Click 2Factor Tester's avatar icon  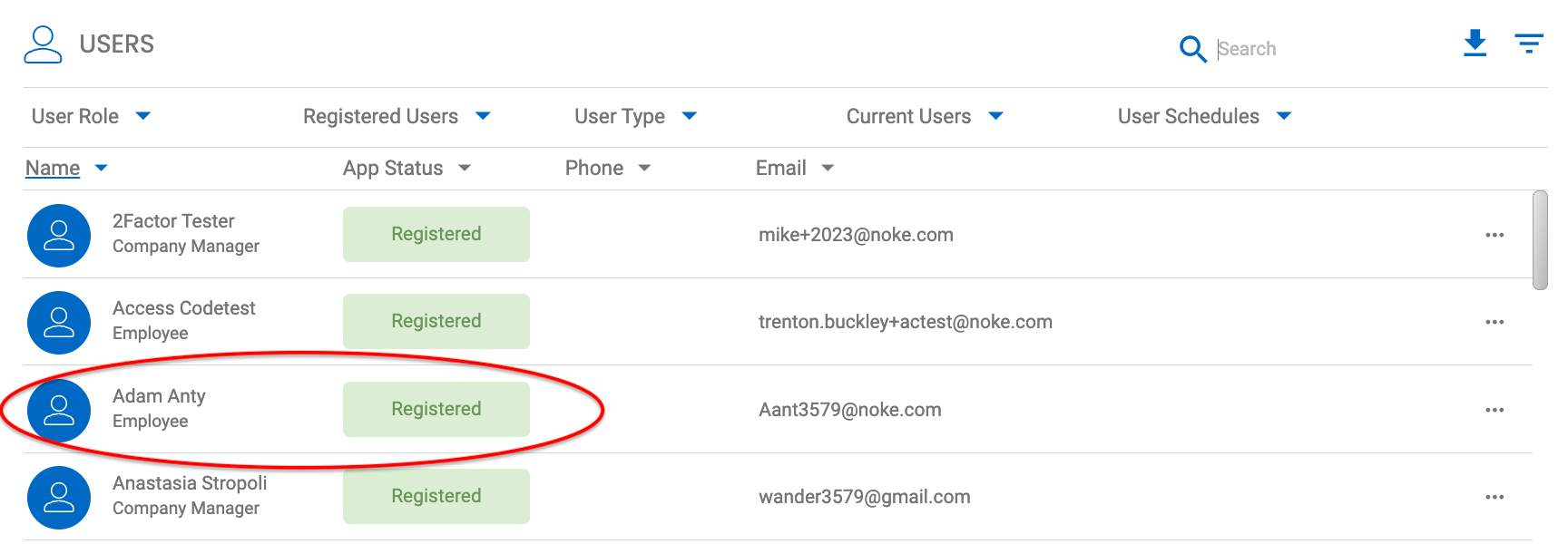coord(59,236)
